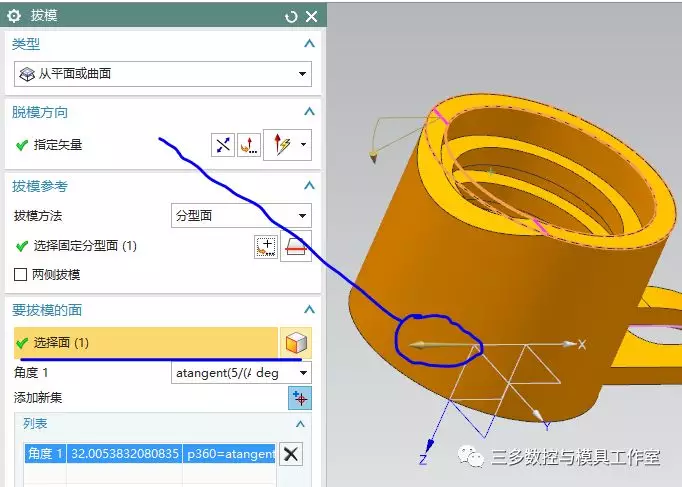Close the 拔模 dialog

coord(311,17)
